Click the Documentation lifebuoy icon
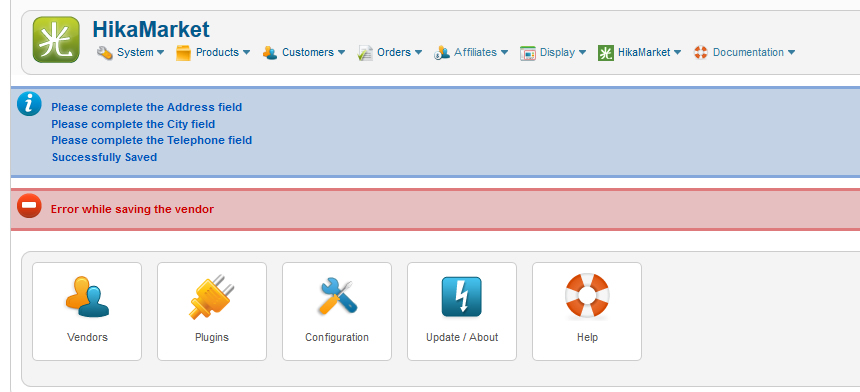 pyautogui.click(x=700, y=53)
